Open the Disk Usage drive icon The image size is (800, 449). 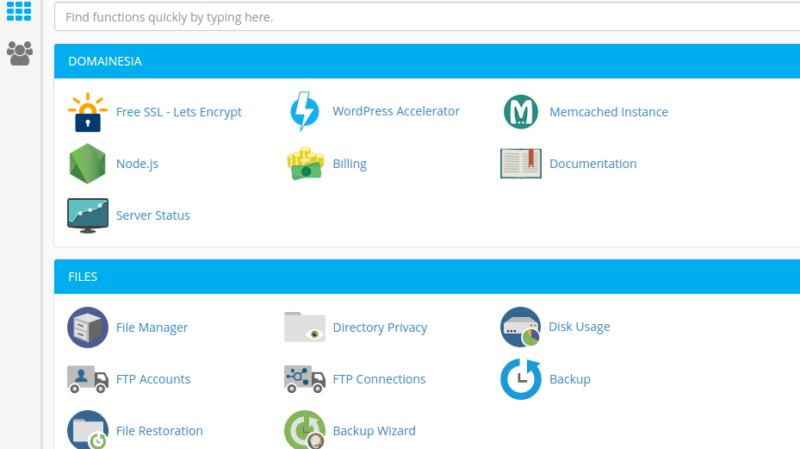[520, 327]
